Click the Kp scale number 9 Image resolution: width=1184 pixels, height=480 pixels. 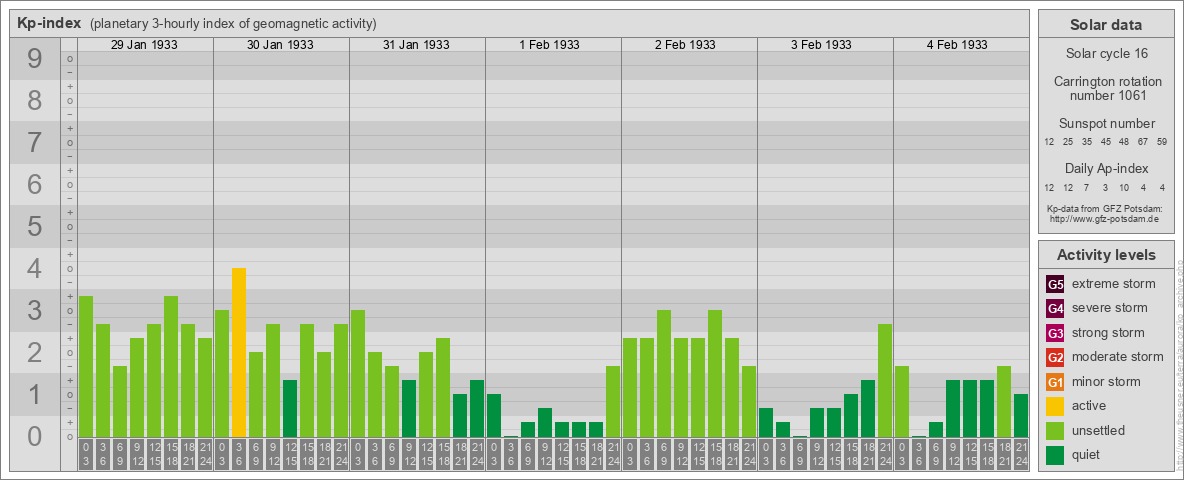point(34,59)
